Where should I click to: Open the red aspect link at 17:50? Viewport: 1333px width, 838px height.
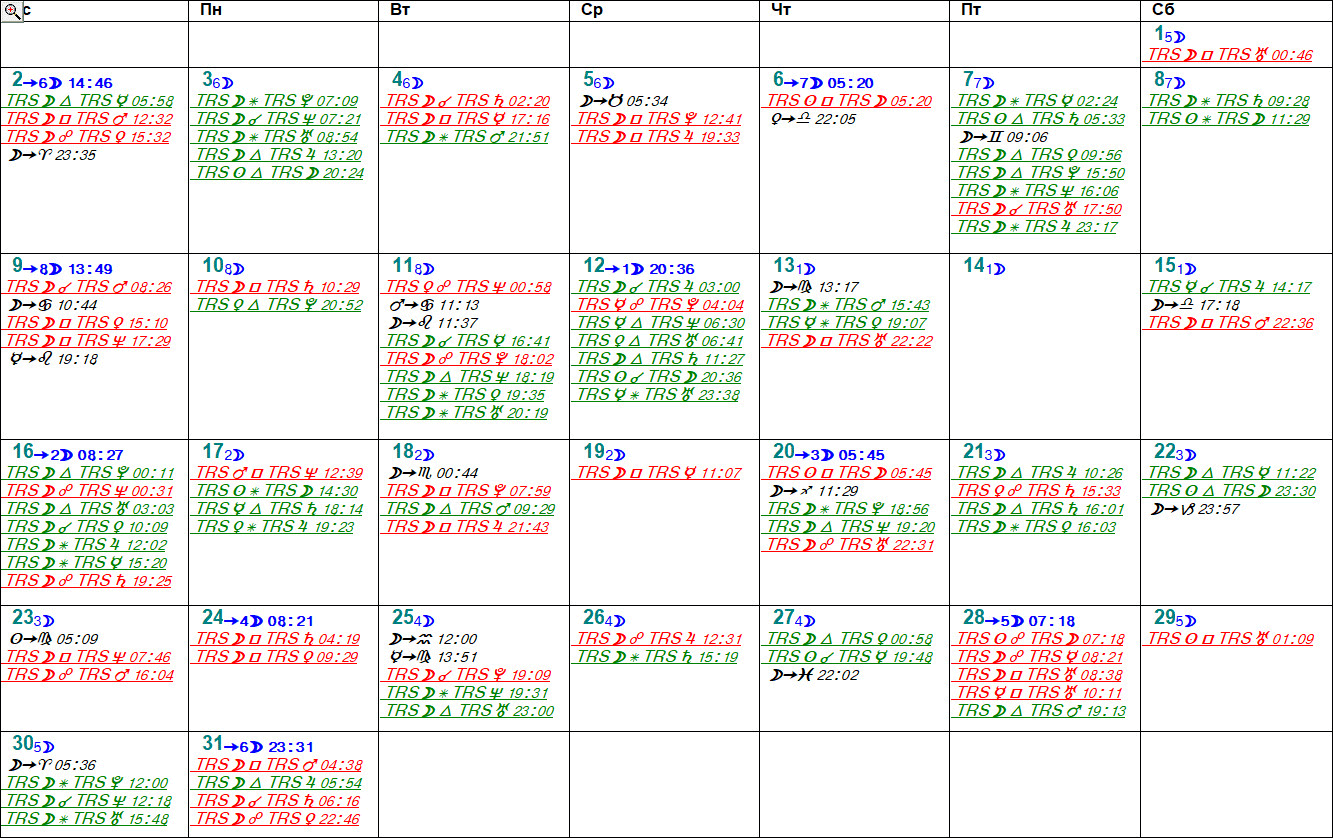[x=1039, y=209]
